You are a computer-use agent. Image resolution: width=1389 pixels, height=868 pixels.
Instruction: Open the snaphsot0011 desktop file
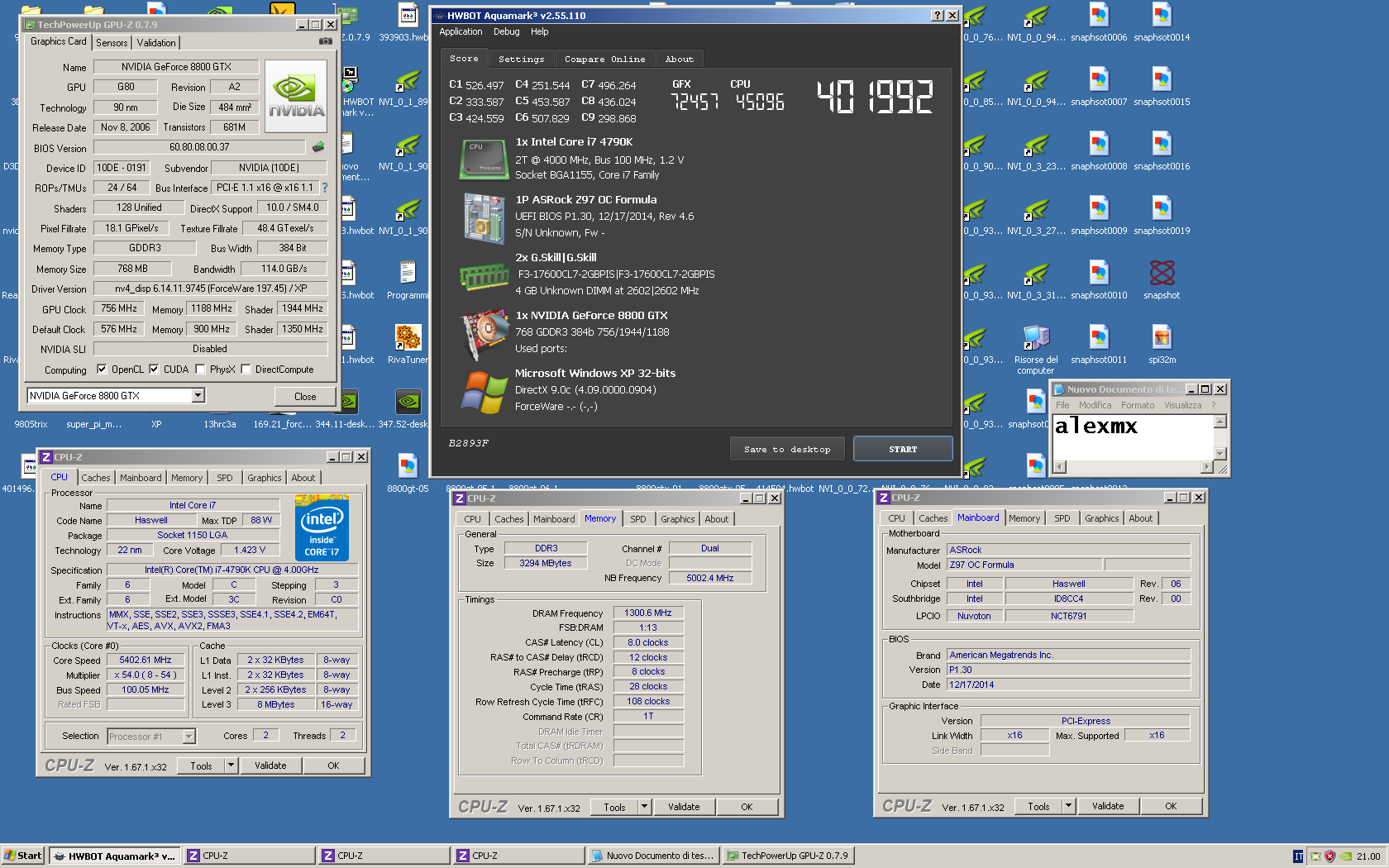(x=1099, y=345)
